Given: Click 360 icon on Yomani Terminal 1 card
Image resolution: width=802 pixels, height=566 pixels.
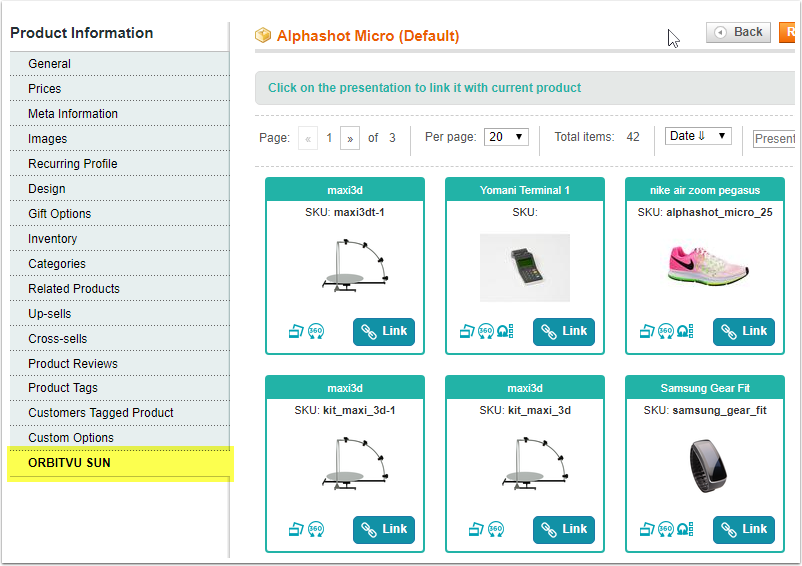Looking at the screenshot, I should point(486,331).
